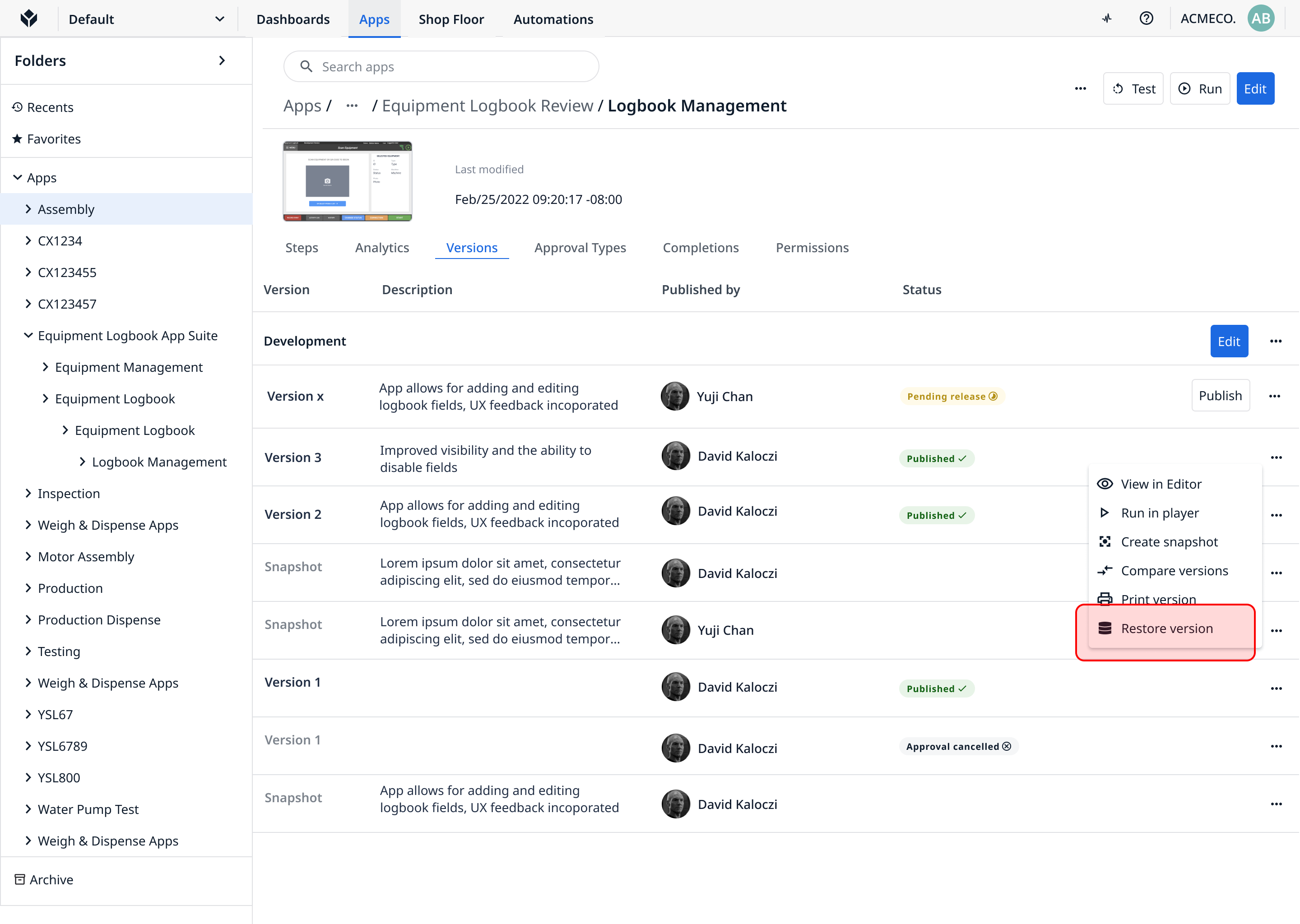Collapse the Apps tree node
Viewport: 1300px width, 924px height.
pos(18,177)
